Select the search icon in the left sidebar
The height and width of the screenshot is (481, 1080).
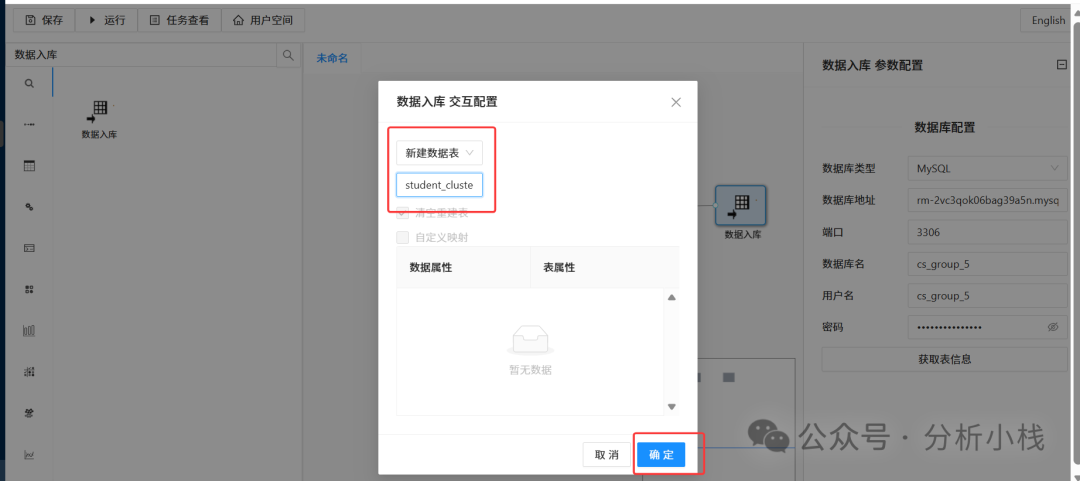pyautogui.click(x=29, y=83)
